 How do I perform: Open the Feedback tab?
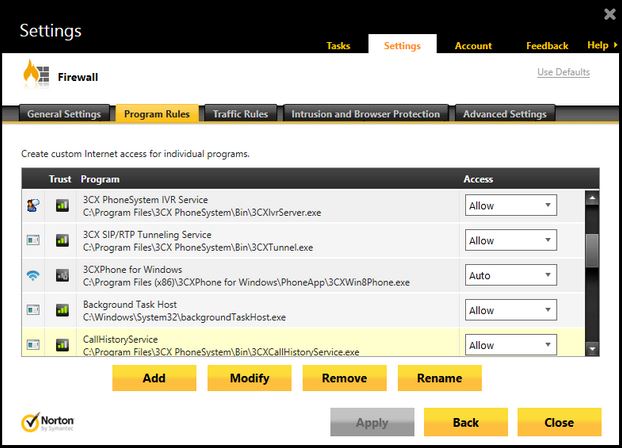(x=547, y=46)
